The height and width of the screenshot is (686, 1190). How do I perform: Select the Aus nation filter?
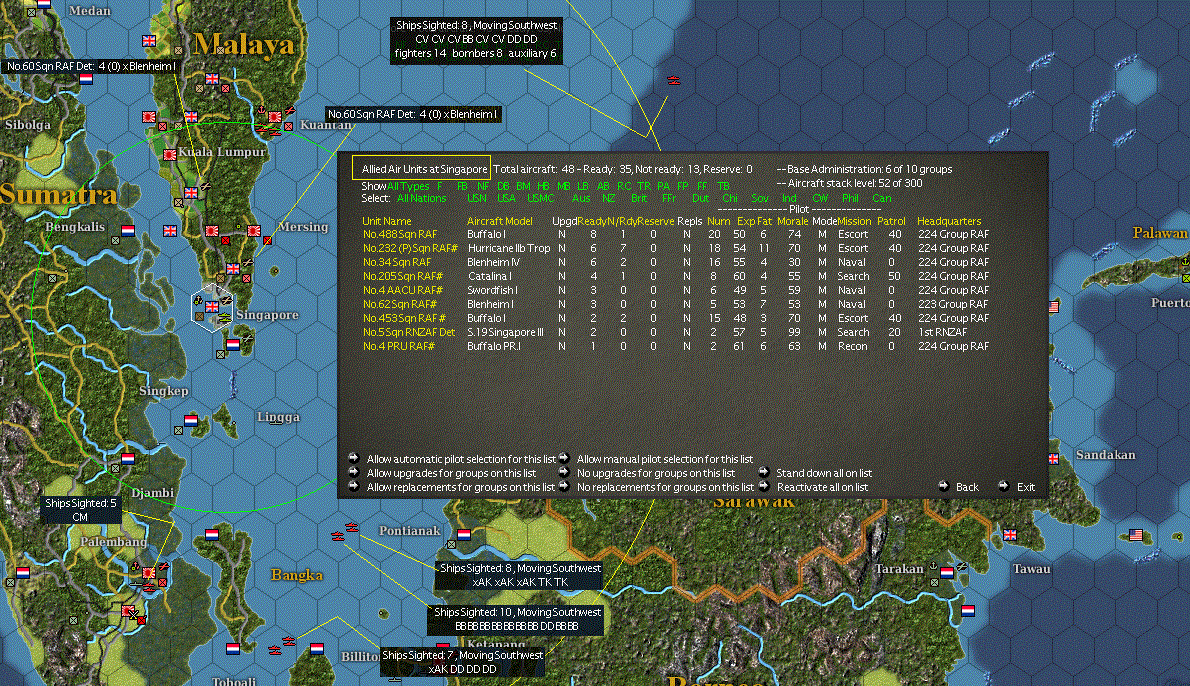coord(581,198)
